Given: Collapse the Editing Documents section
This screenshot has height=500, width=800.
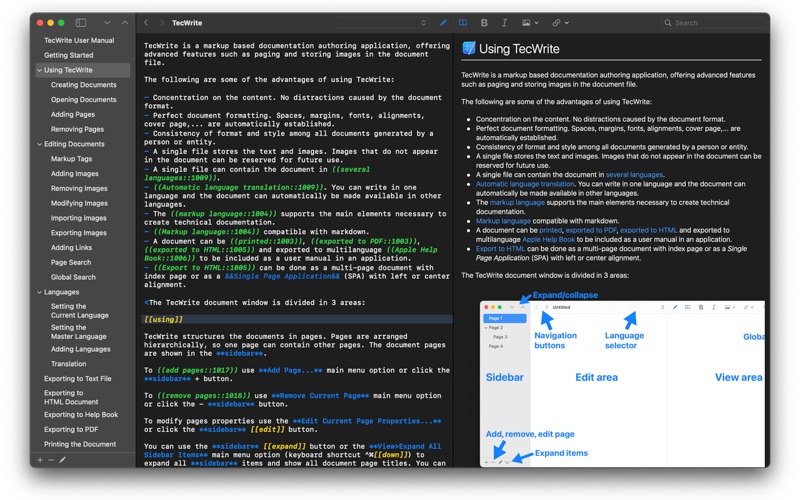Looking at the screenshot, I should coord(39,144).
